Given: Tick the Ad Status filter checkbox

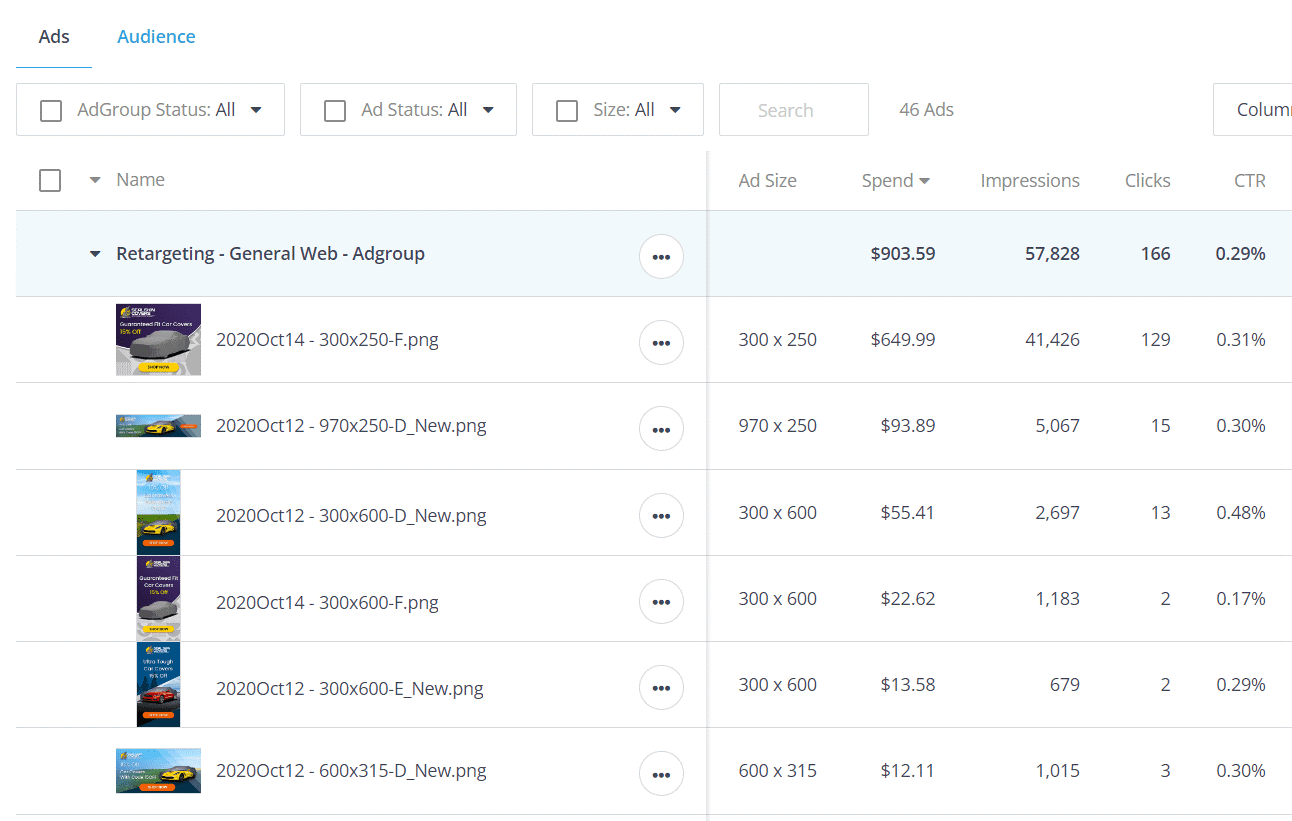Looking at the screenshot, I should [x=335, y=110].
